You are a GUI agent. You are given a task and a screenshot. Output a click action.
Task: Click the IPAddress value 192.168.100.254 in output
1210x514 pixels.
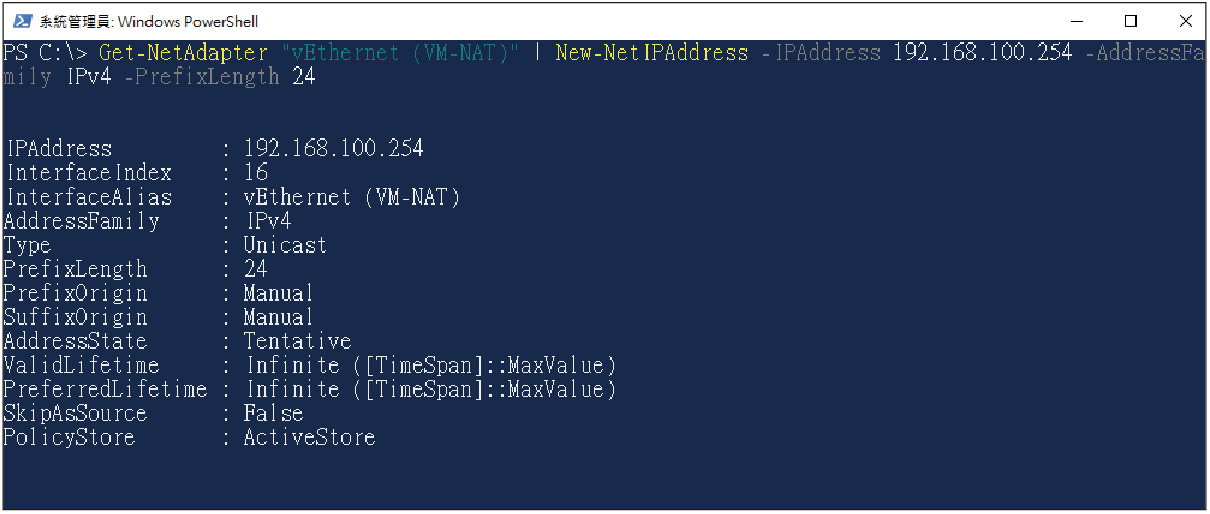[x=334, y=149]
